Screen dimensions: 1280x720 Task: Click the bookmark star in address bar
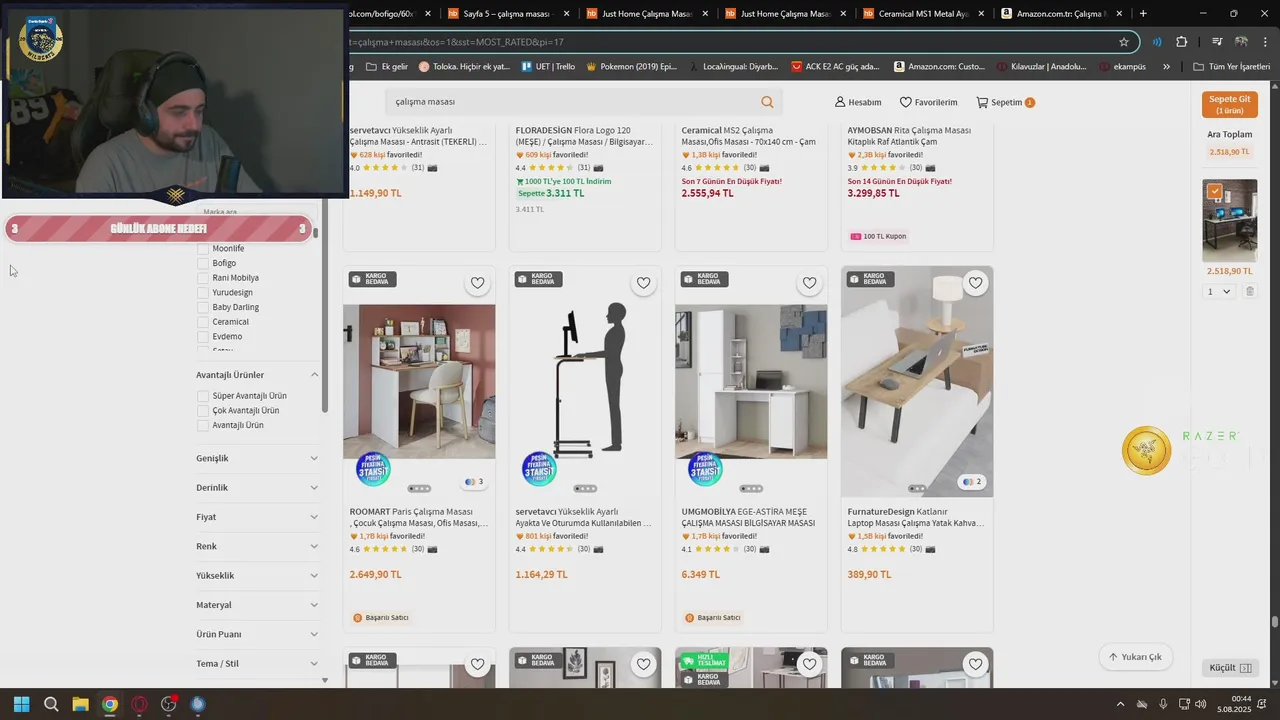coord(1124,42)
